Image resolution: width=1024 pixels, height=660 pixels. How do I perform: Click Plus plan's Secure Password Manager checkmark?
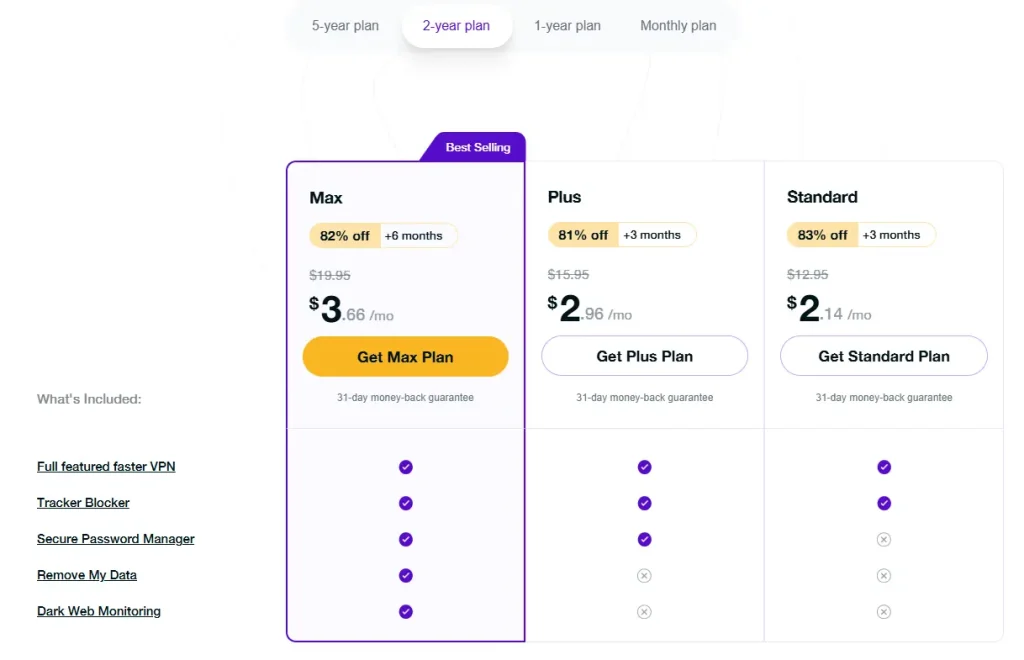pos(644,539)
